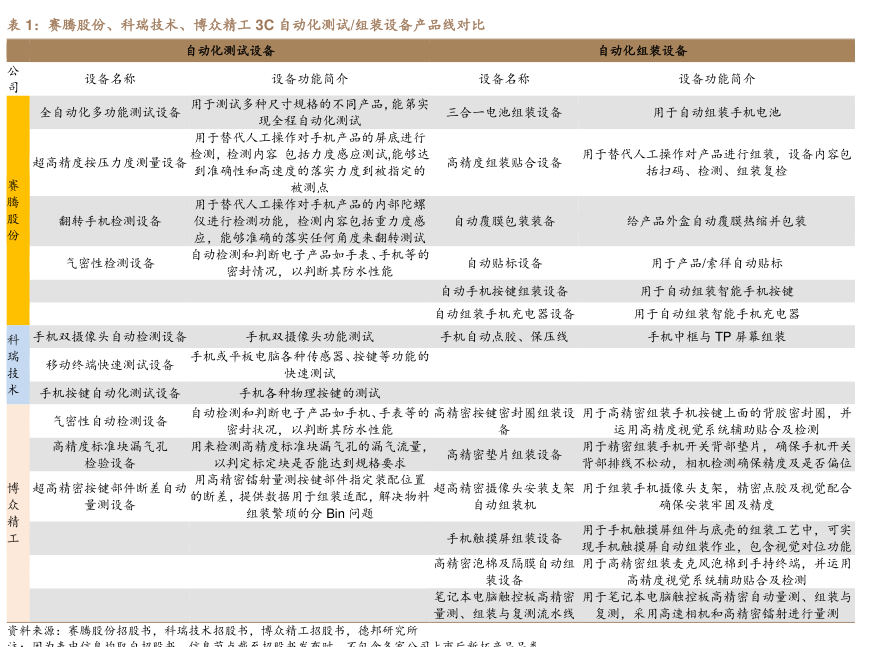The height and width of the screenshot is (647, 873).
Task: Select the 用于产品/索祥自动贴标 cell
Action: click(717, 263)
